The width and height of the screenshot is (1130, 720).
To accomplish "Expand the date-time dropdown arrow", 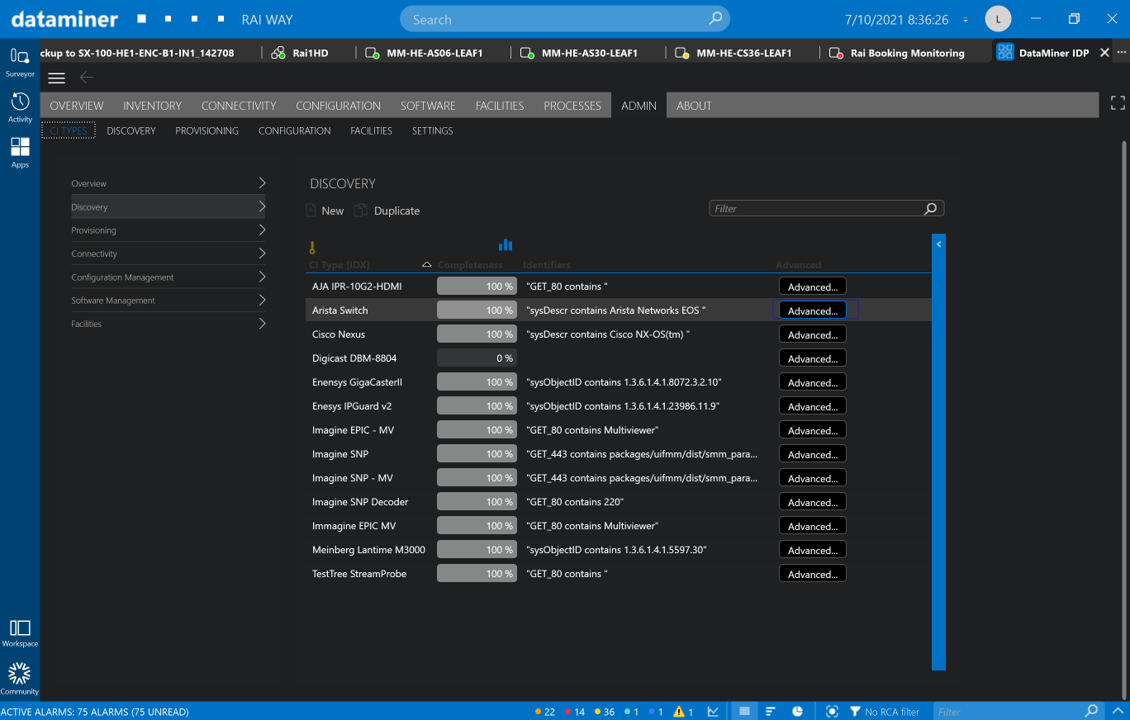I will click(x=966, y=20).
